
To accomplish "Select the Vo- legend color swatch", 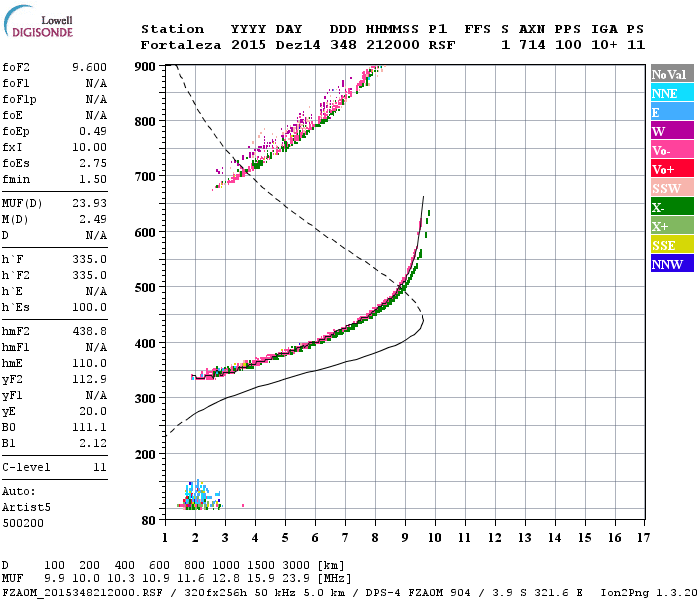I will [672, 150].
